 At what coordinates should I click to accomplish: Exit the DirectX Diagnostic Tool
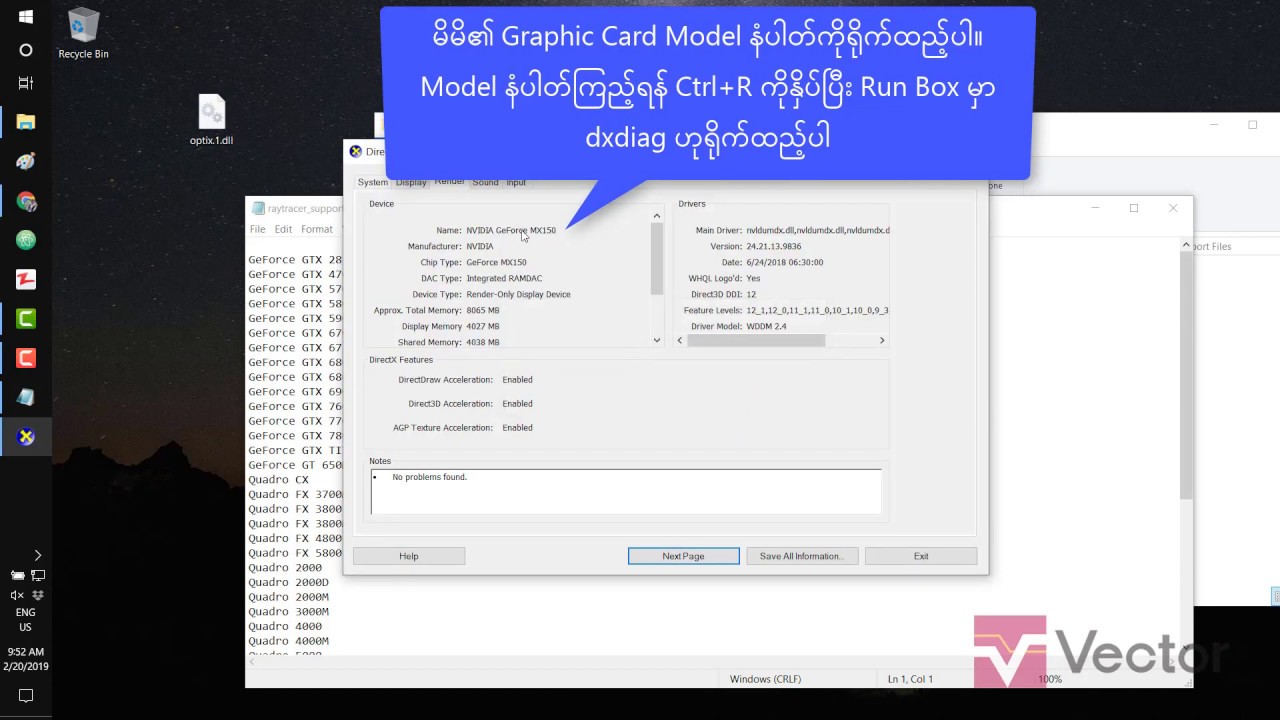click(921, 556)
